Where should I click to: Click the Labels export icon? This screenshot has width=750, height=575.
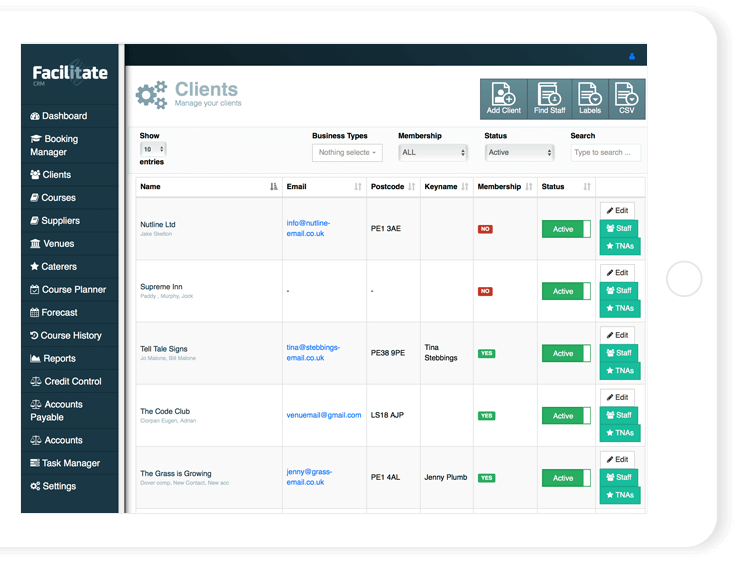[590, 99]
